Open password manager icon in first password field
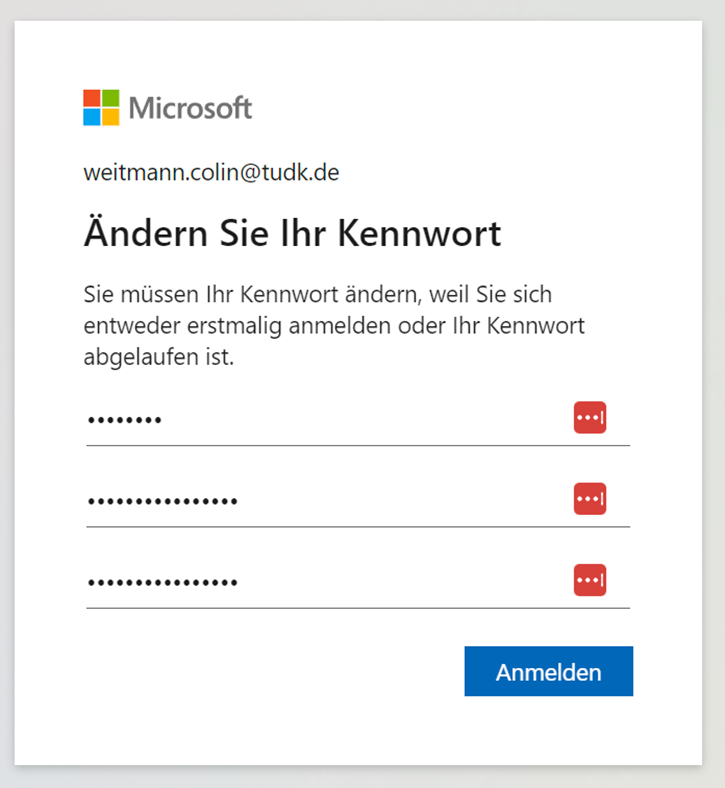Image resolution: width=725 pixels, height=788 pixels. [590, 418]
